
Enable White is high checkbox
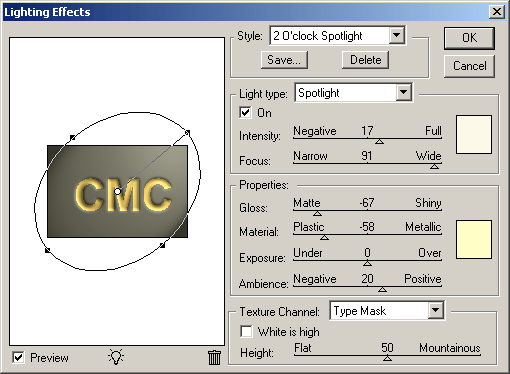246,331
